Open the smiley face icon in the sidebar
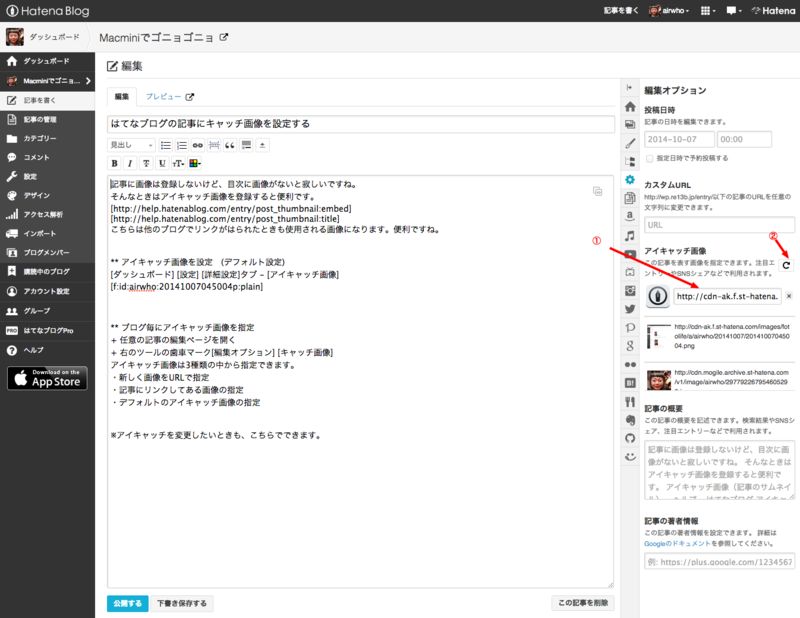 [x=630, y=456]
